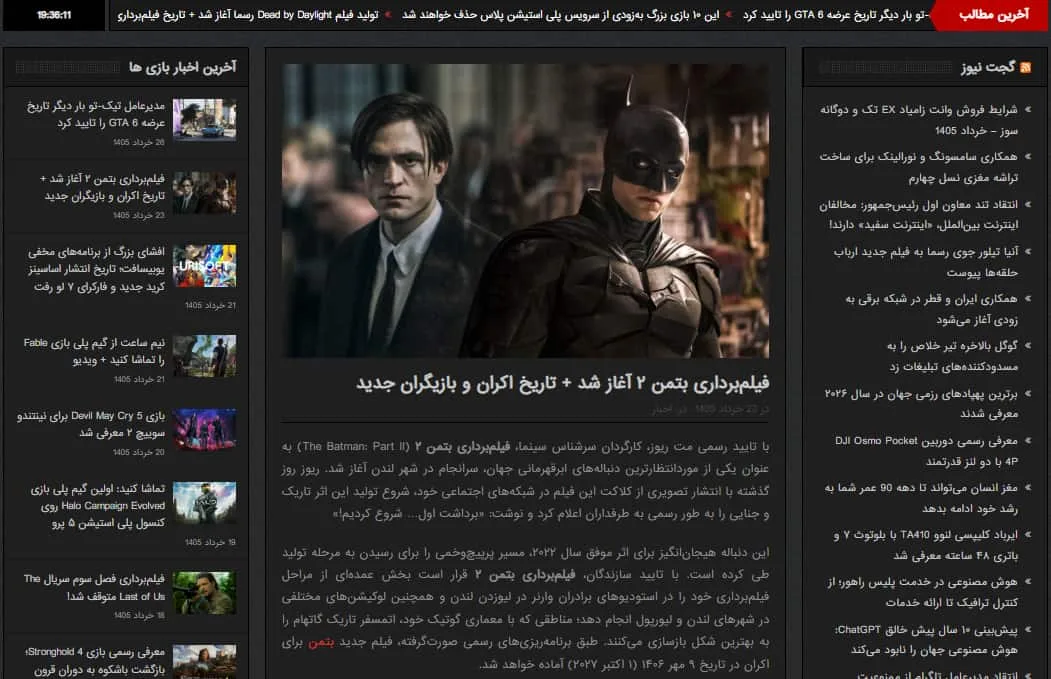Open news about Anya Taylor-Joy joining film
Viewport: 1051px width, 679px height.
point(926,262)
